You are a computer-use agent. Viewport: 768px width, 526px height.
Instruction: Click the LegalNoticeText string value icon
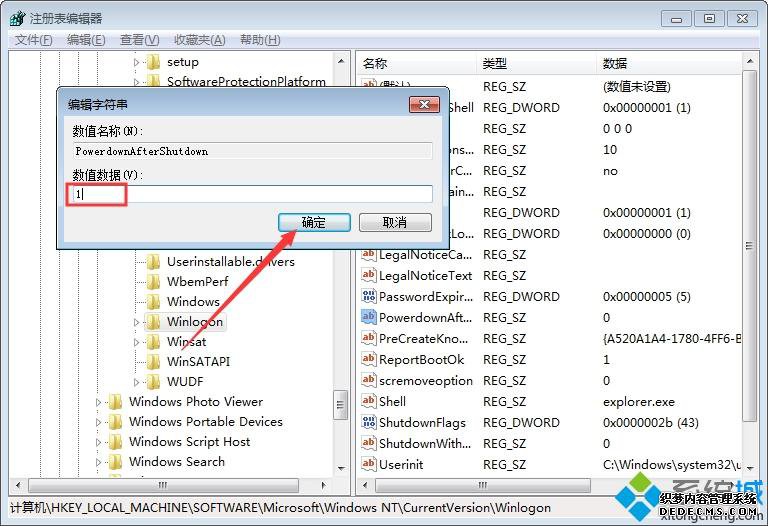tap(368, 275)
